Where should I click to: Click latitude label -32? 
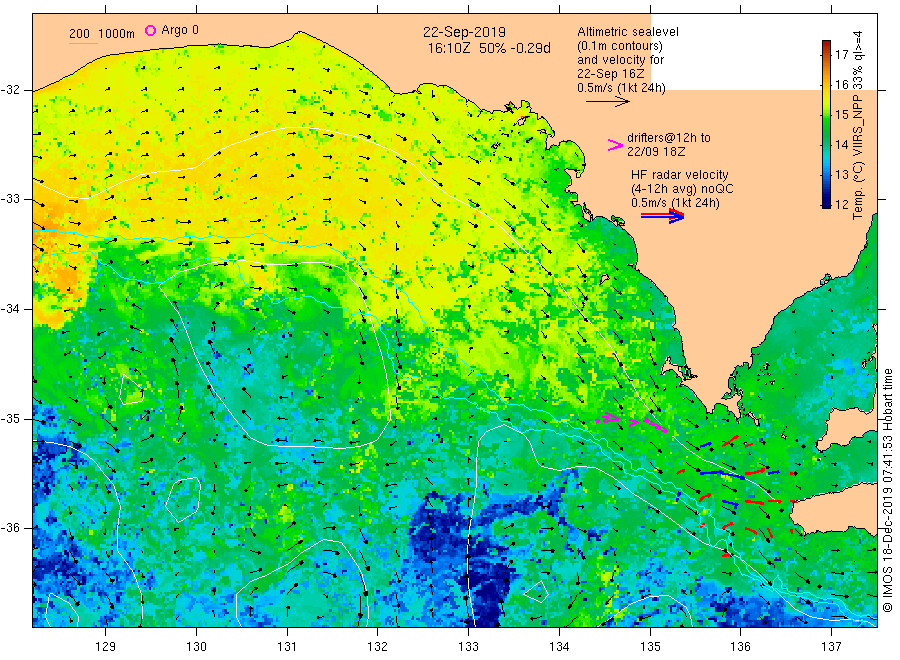10,90
